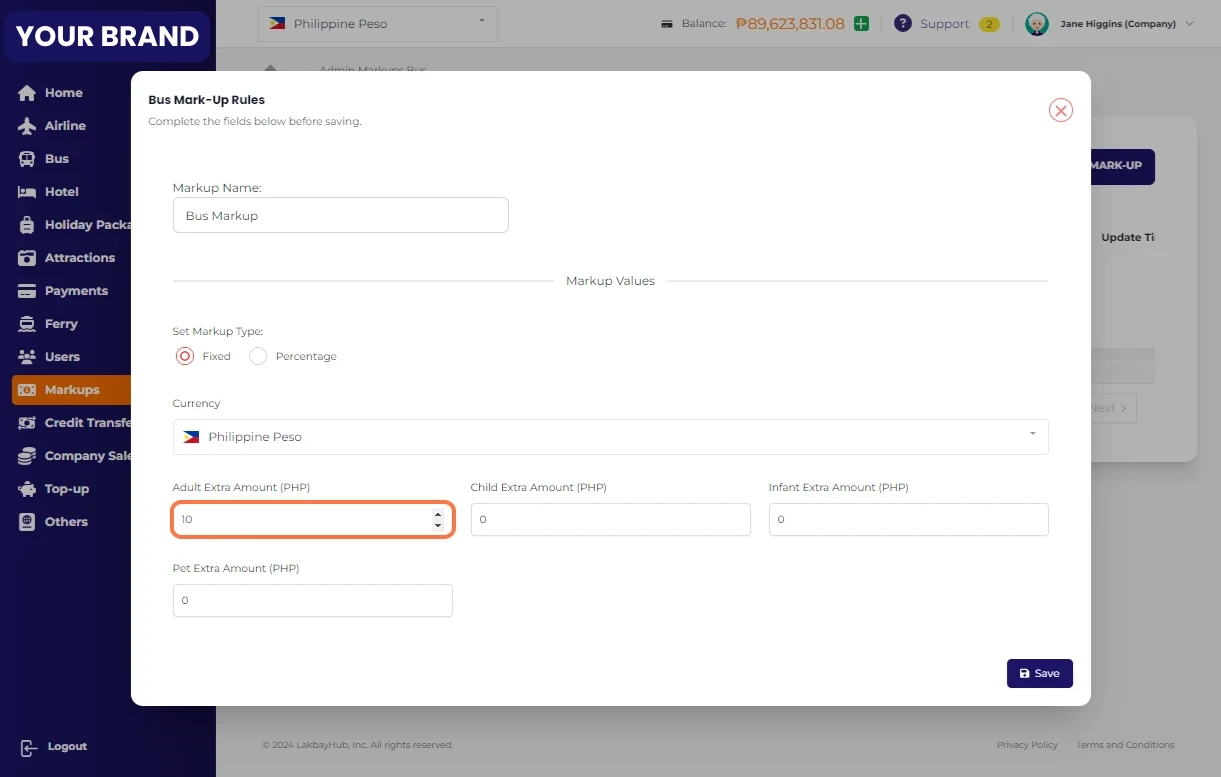
Task: Open the top Philippine Peso currency selector
Action: tap(377, 23)
